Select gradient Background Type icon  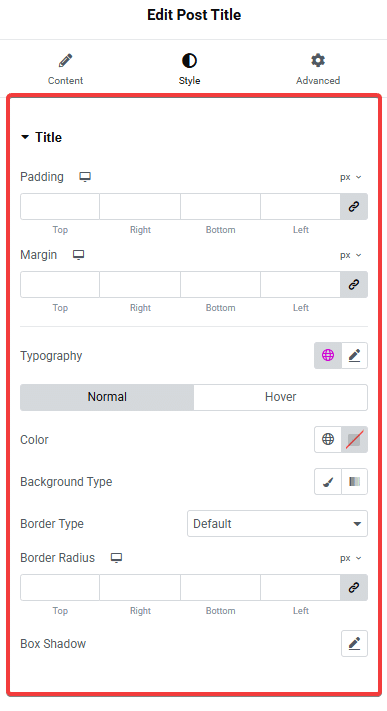(x=354, y=481)
